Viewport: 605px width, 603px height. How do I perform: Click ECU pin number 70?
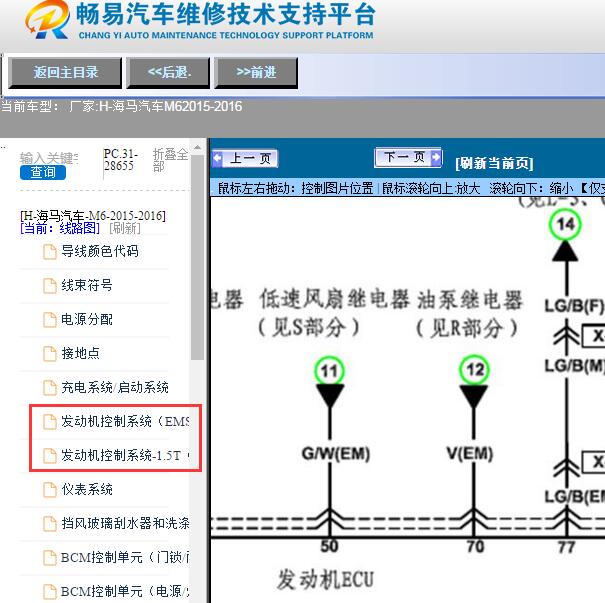(475, 547)
